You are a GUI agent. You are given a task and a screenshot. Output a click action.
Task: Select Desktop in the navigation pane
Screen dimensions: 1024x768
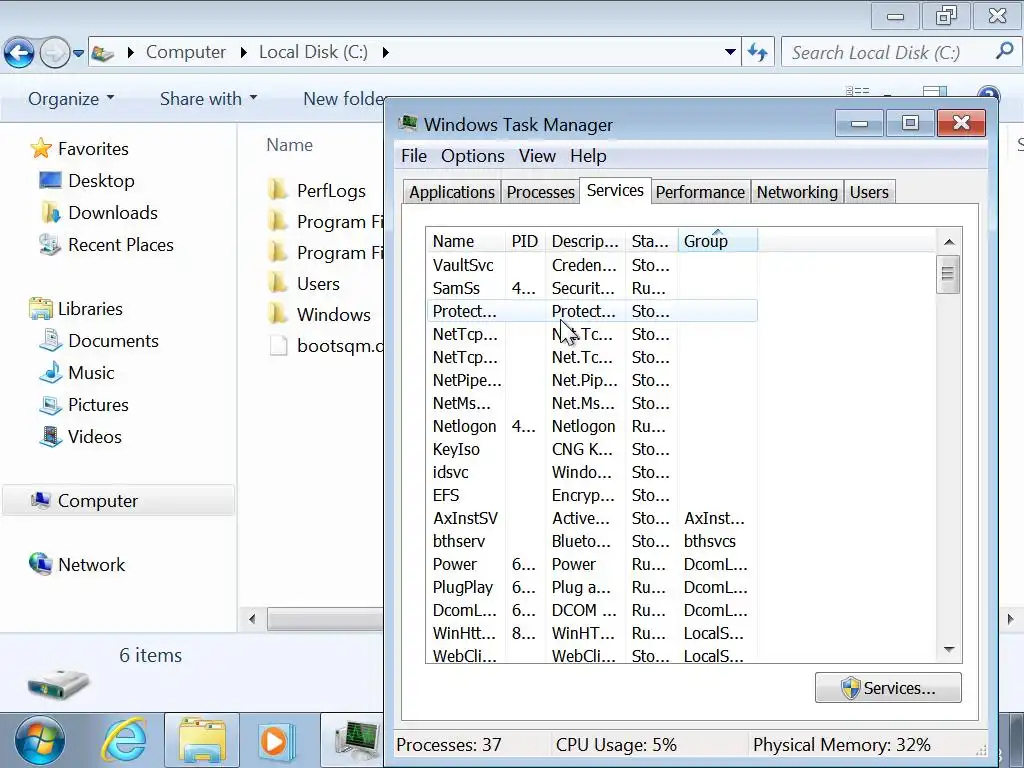(x=101, y=180)
